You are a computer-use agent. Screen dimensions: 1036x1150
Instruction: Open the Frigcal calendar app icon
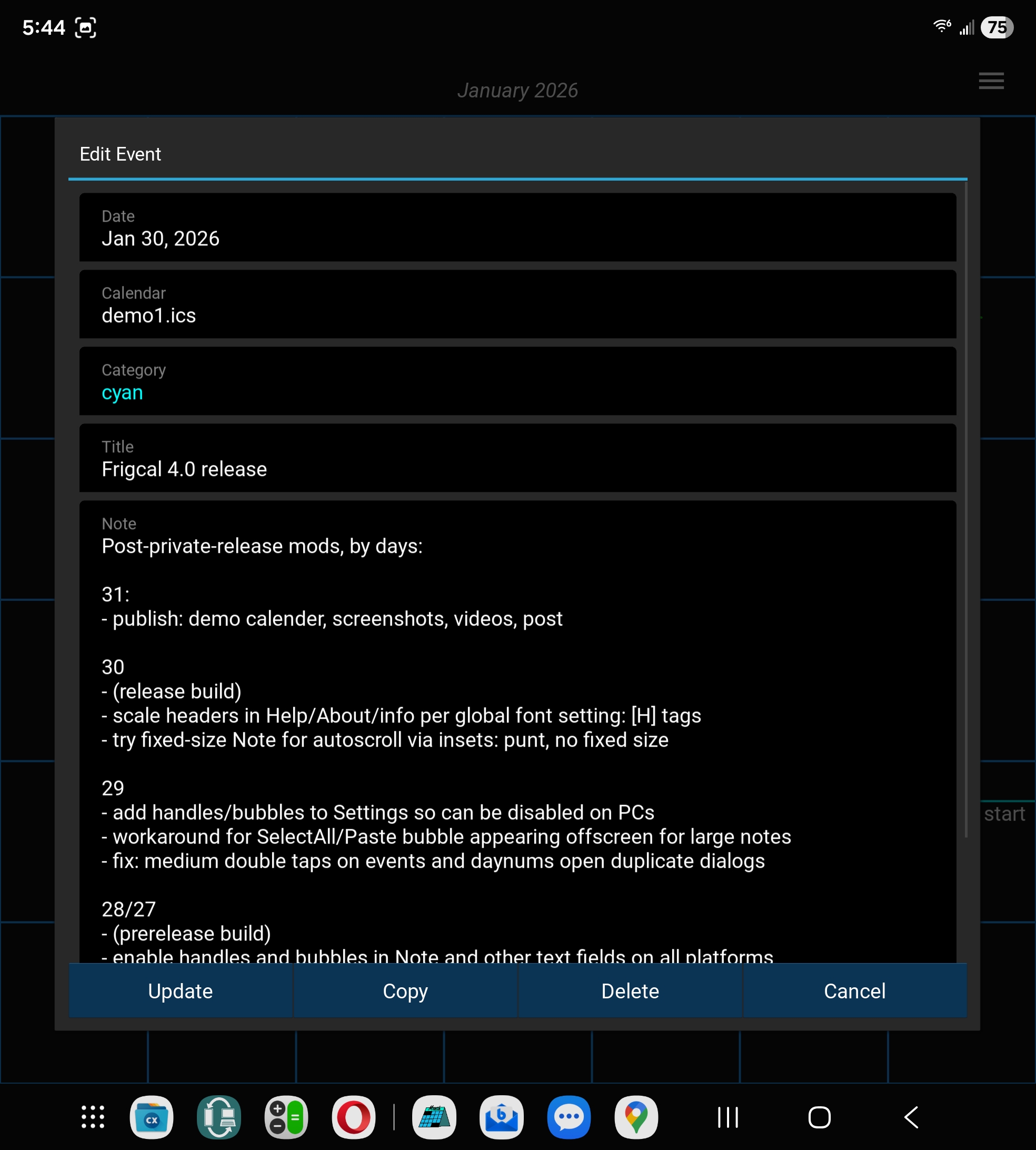[x=434, y=1117]
